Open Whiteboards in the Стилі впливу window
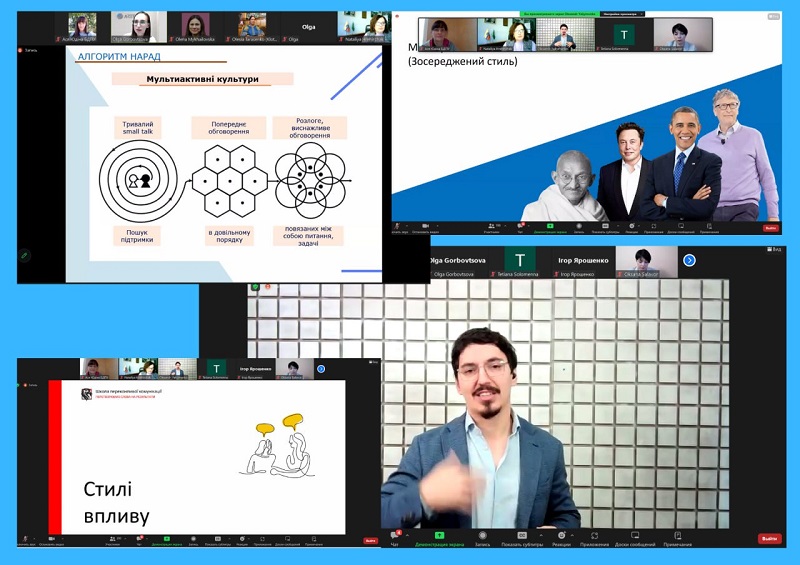Image resolution: width=800 pixels, height=565 pixels. (287, 541)
